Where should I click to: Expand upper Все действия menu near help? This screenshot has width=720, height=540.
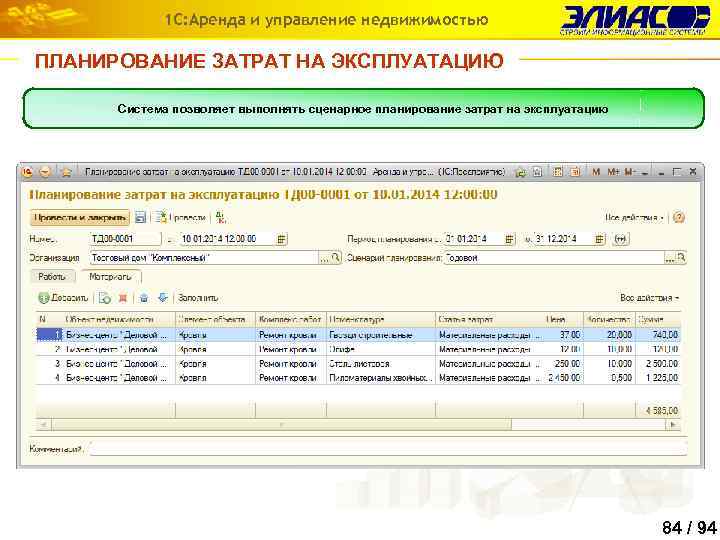click(x=634, y=217)
